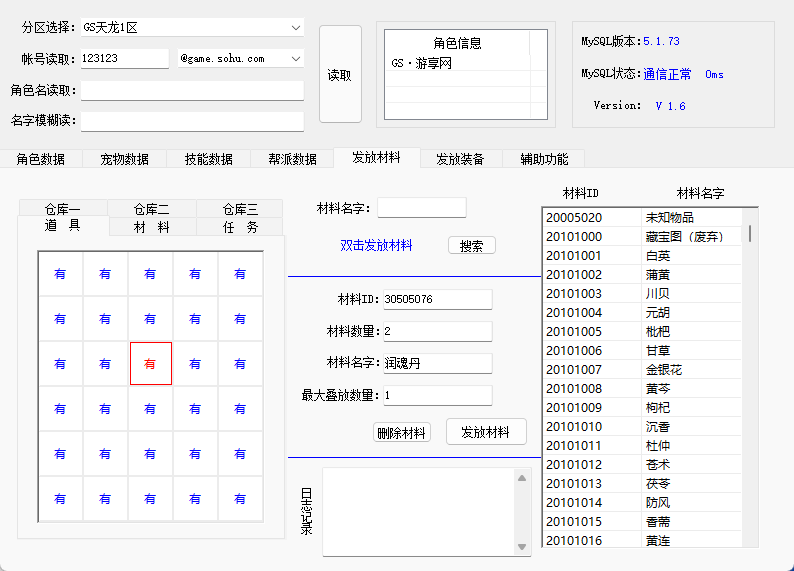The height and width of the screenshot is (571, 794).
Task: Select GS·游享网 in the 角色信息 list
Action: point(422,63)
